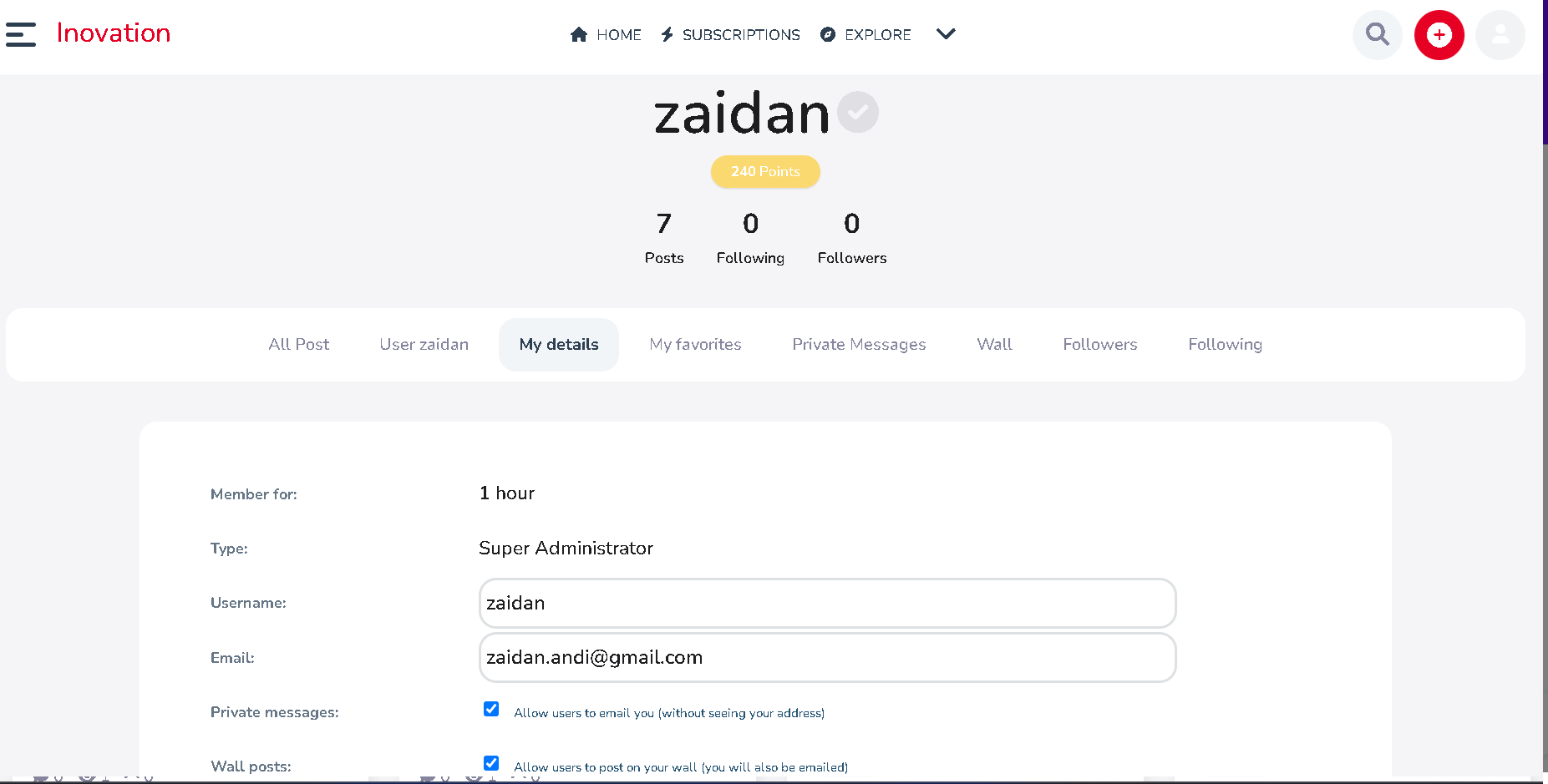Click the Email address input field
This screenshot has width=1548, height=784.
(x=827, y=657)
